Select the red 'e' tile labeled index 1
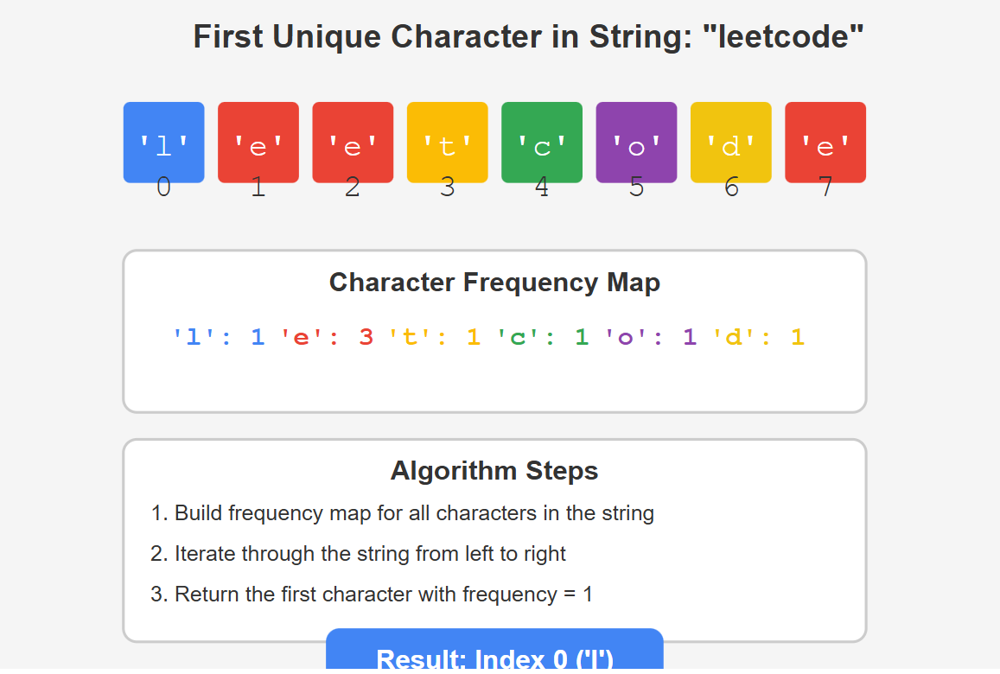1000x674 pixels. point(258,142)
